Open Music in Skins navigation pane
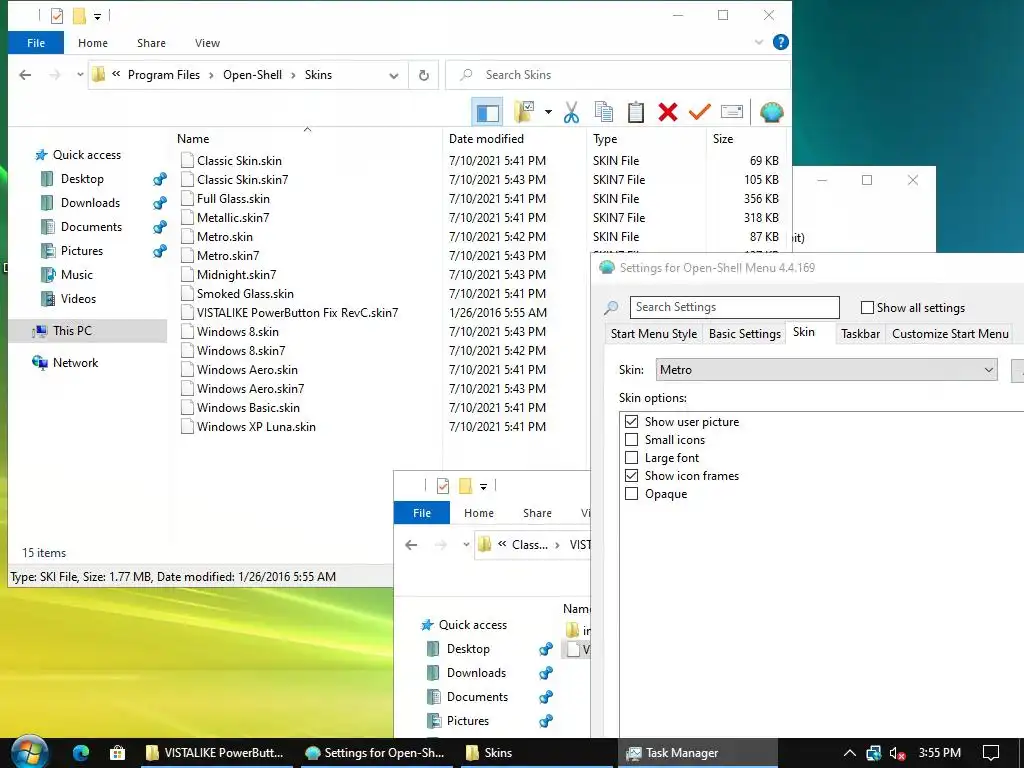This screenshot has height=768, width=1024. click(x=76, y=275)
